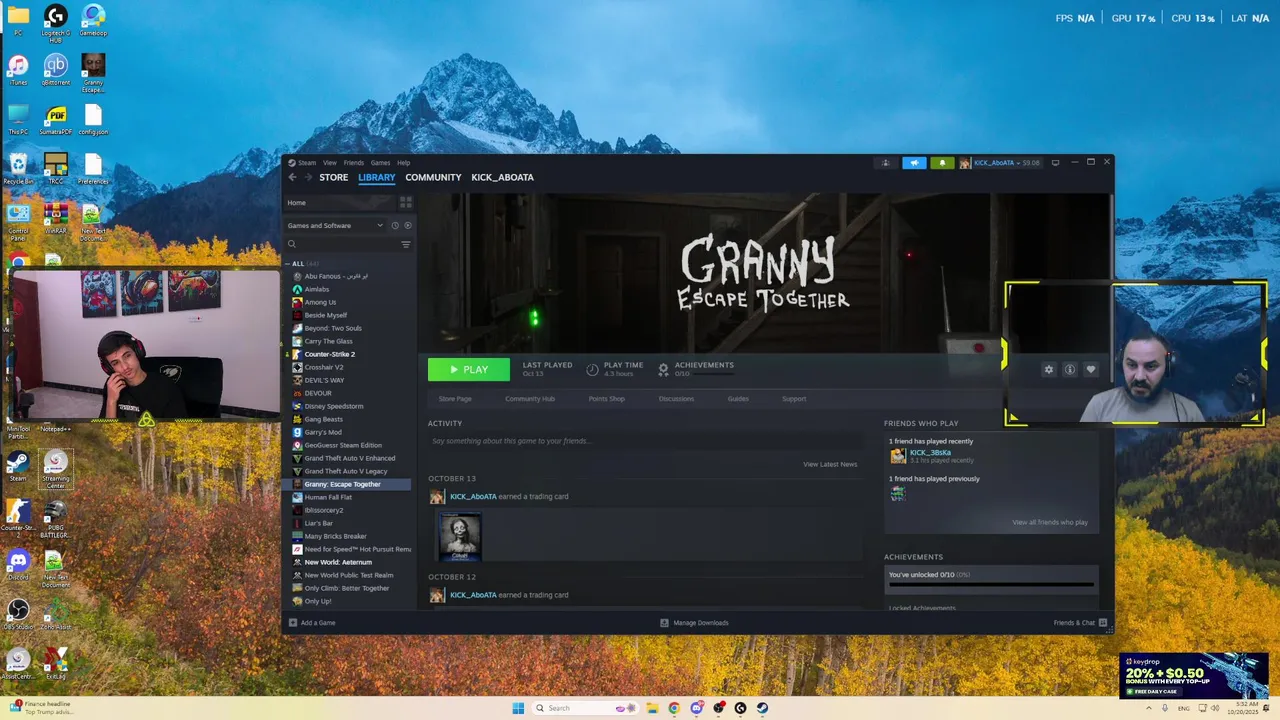Open the Steam menu
Screen dimensions: 1280x720
pos(306,163)
